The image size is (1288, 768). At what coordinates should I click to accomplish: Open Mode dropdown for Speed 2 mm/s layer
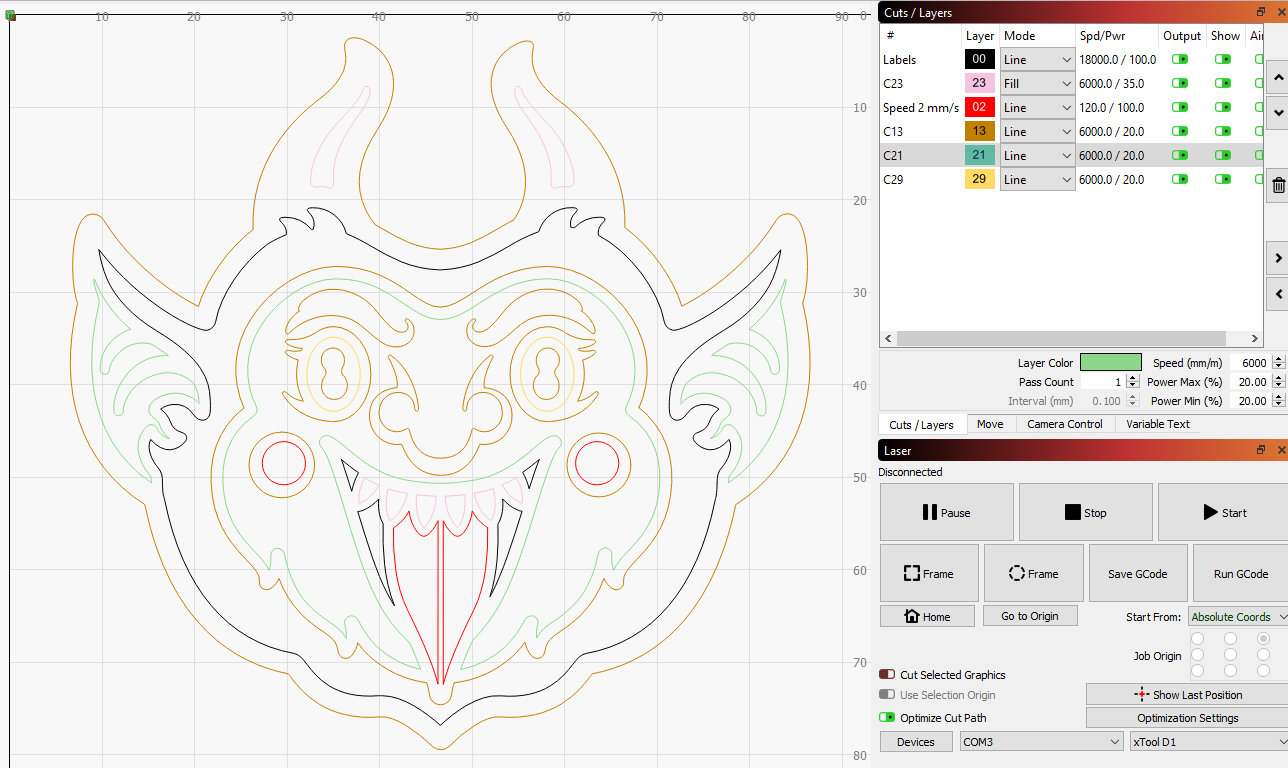[1037, 107]
